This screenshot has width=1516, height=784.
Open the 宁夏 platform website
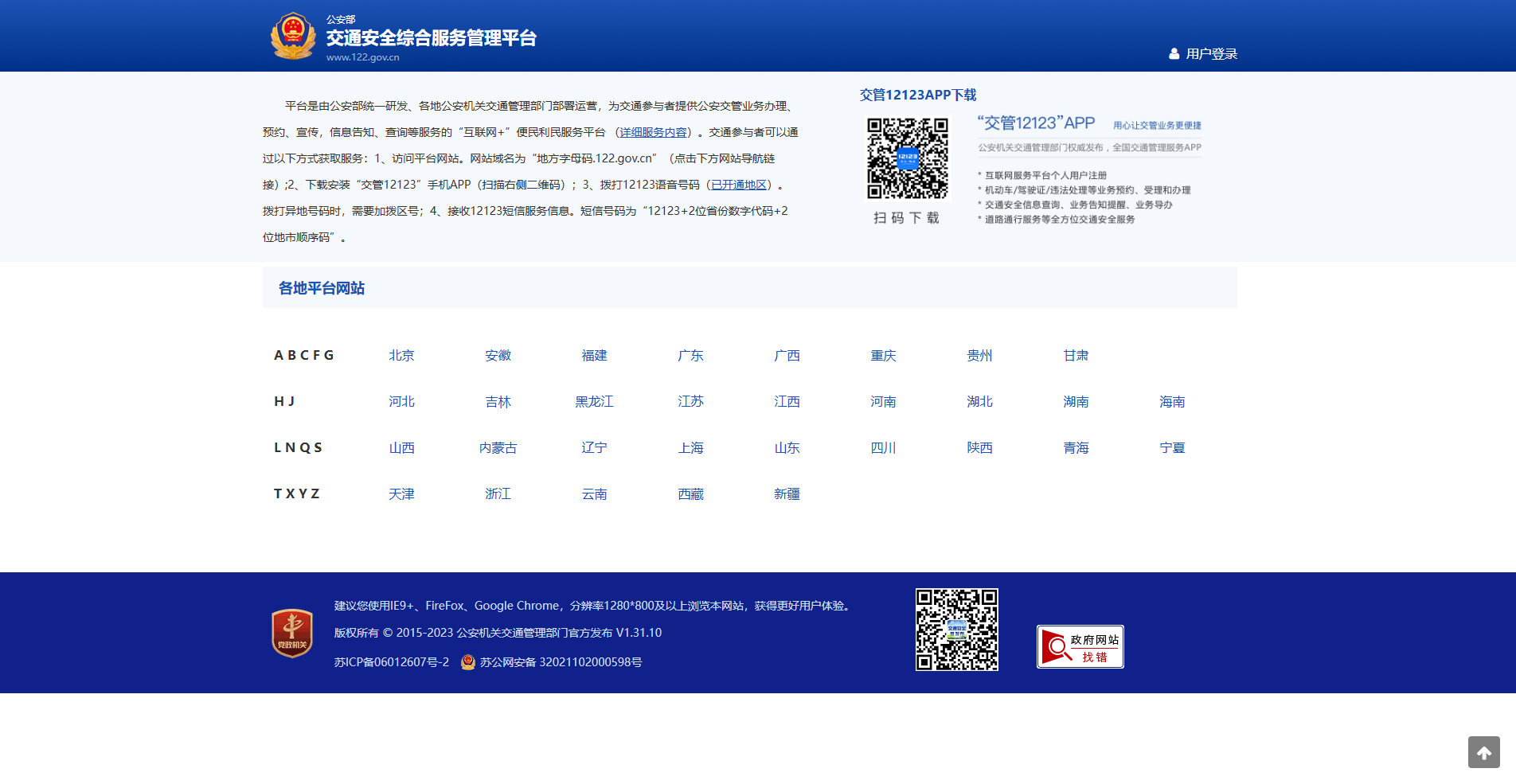(1172, 448)
